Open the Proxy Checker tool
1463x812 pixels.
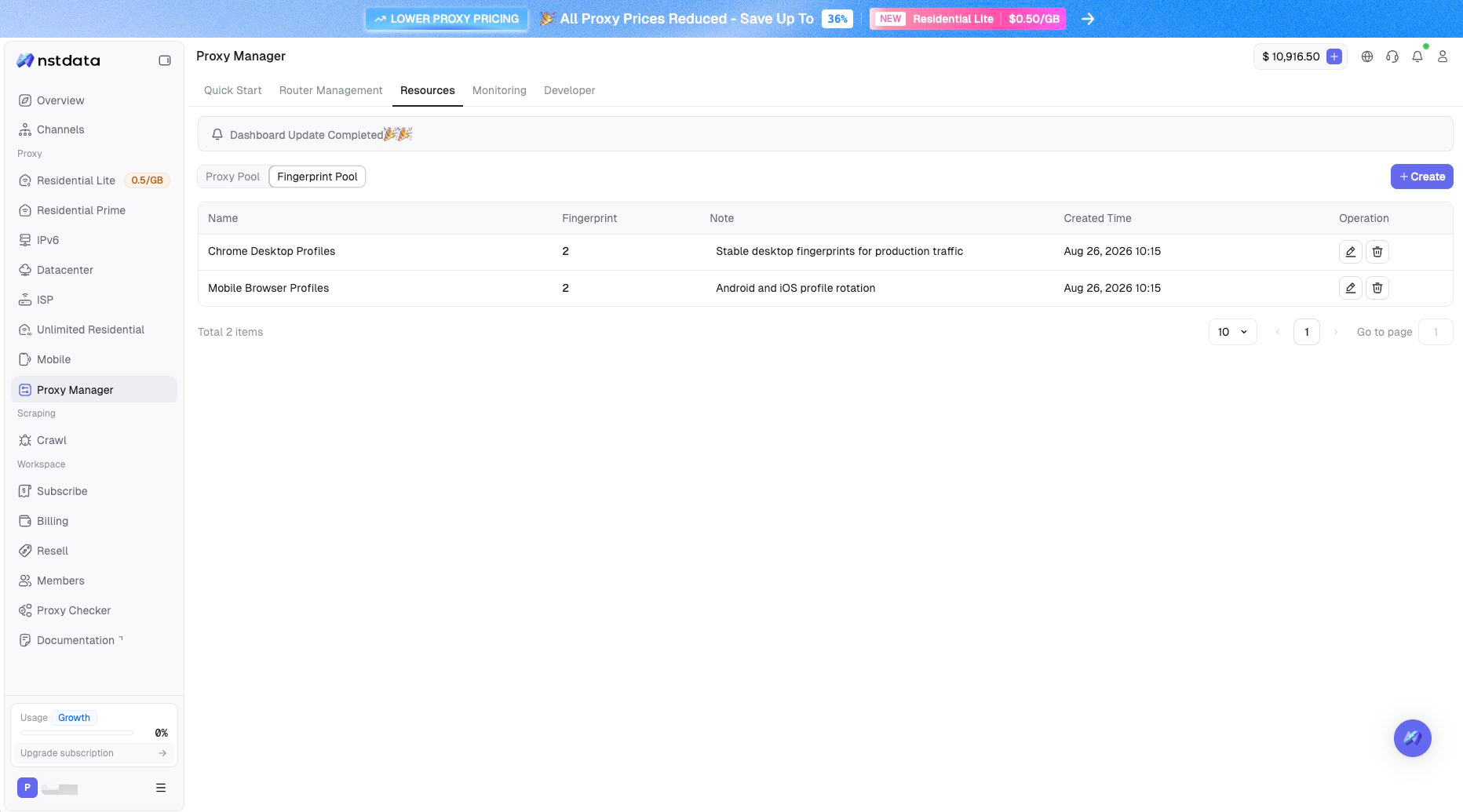(94, 610)
